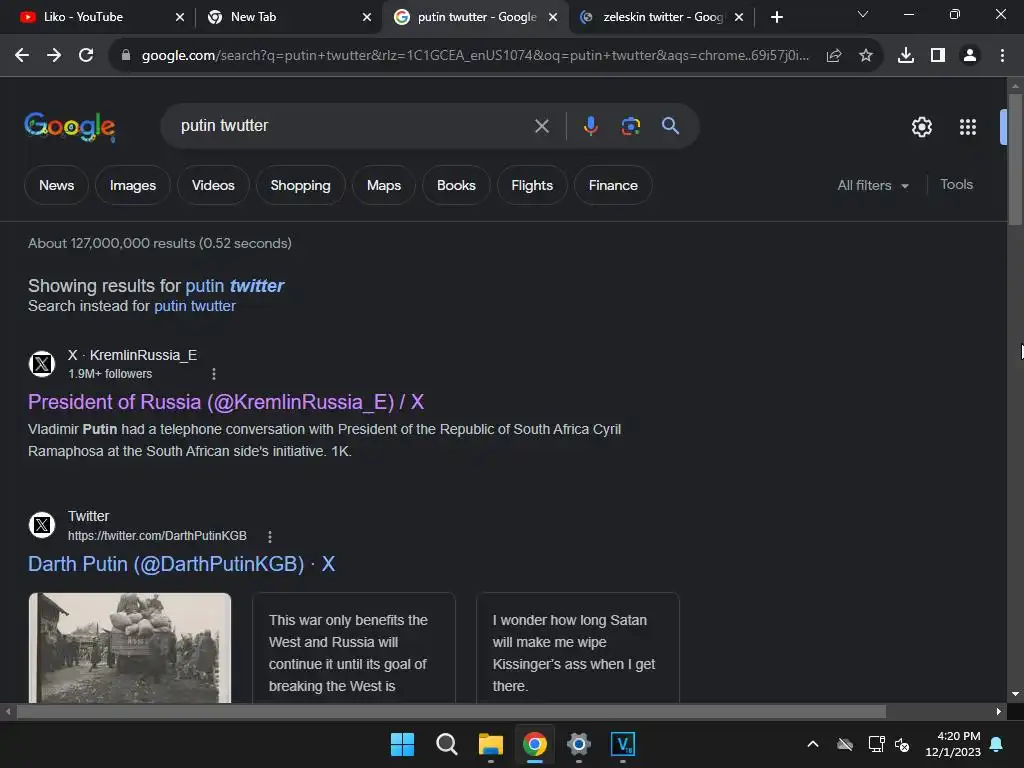
Task: Click the lock icon in address bar
Action: coord(126,56)
